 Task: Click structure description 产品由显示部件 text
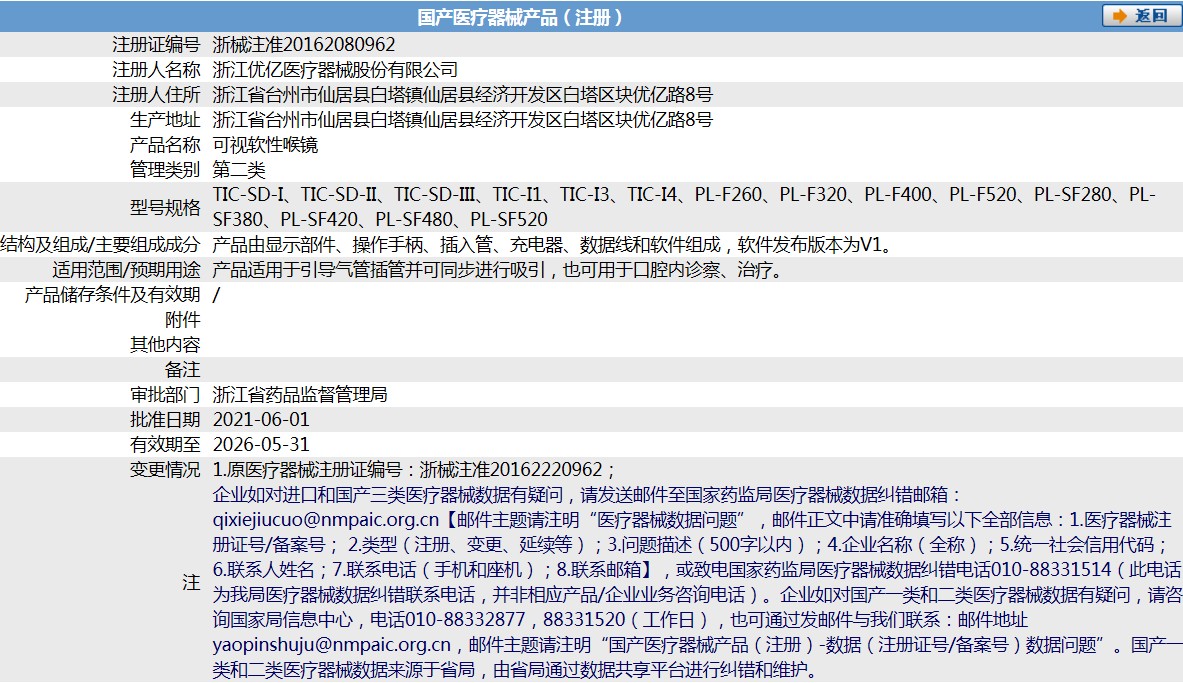point(554,245)
